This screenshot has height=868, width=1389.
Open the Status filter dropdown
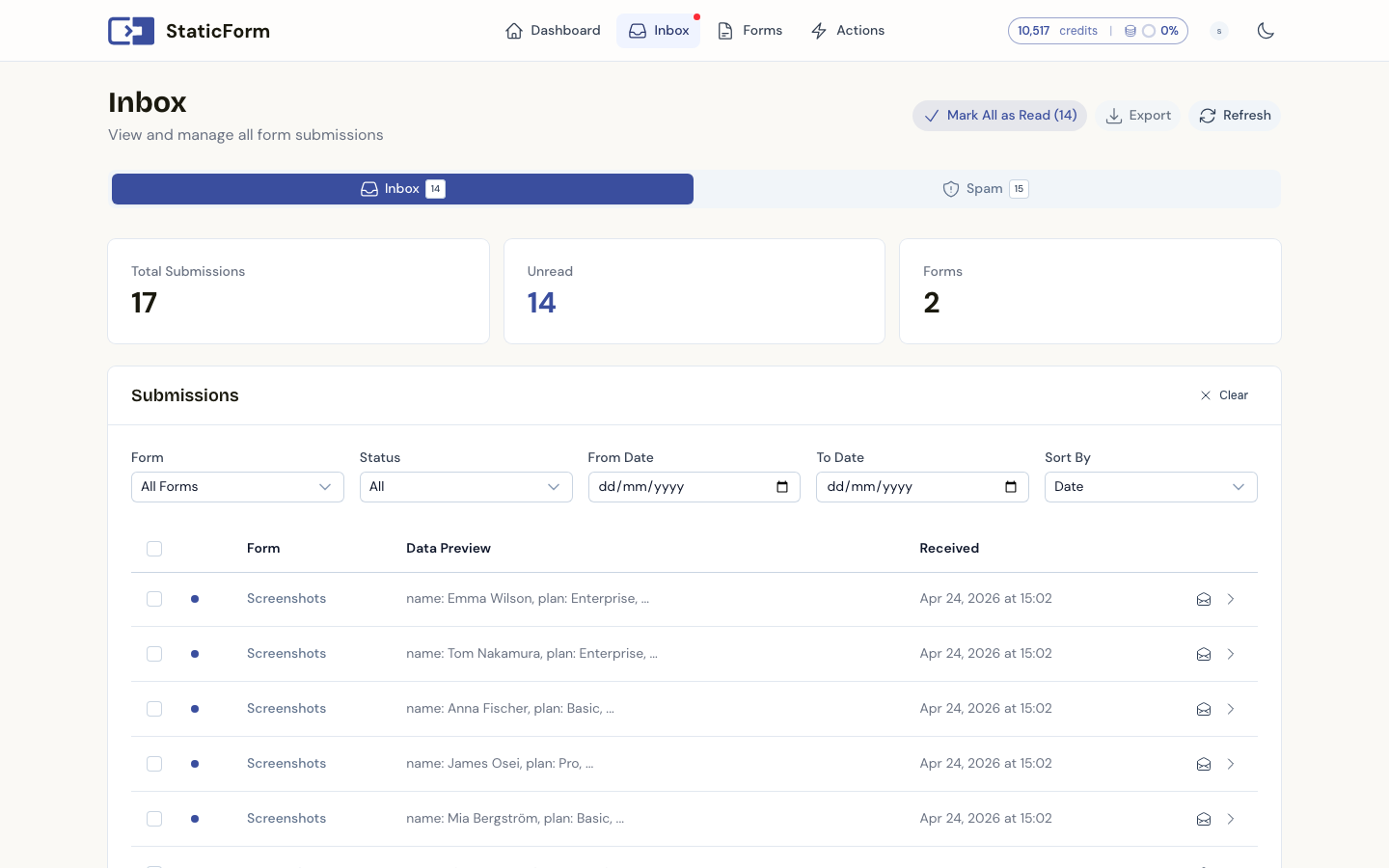click(x=466, y=487)
